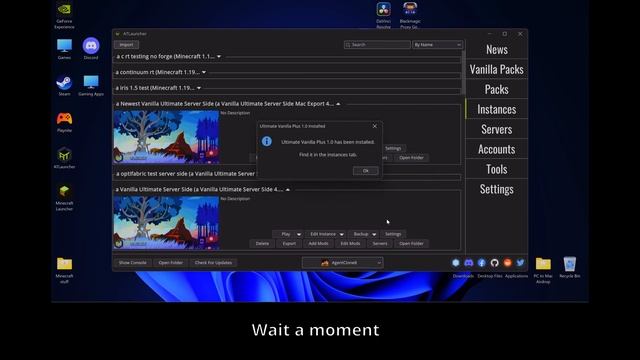Click the Minecraft stuff desktop folder
The width and height of the screenshot is (640, 360).
[64, 270]
